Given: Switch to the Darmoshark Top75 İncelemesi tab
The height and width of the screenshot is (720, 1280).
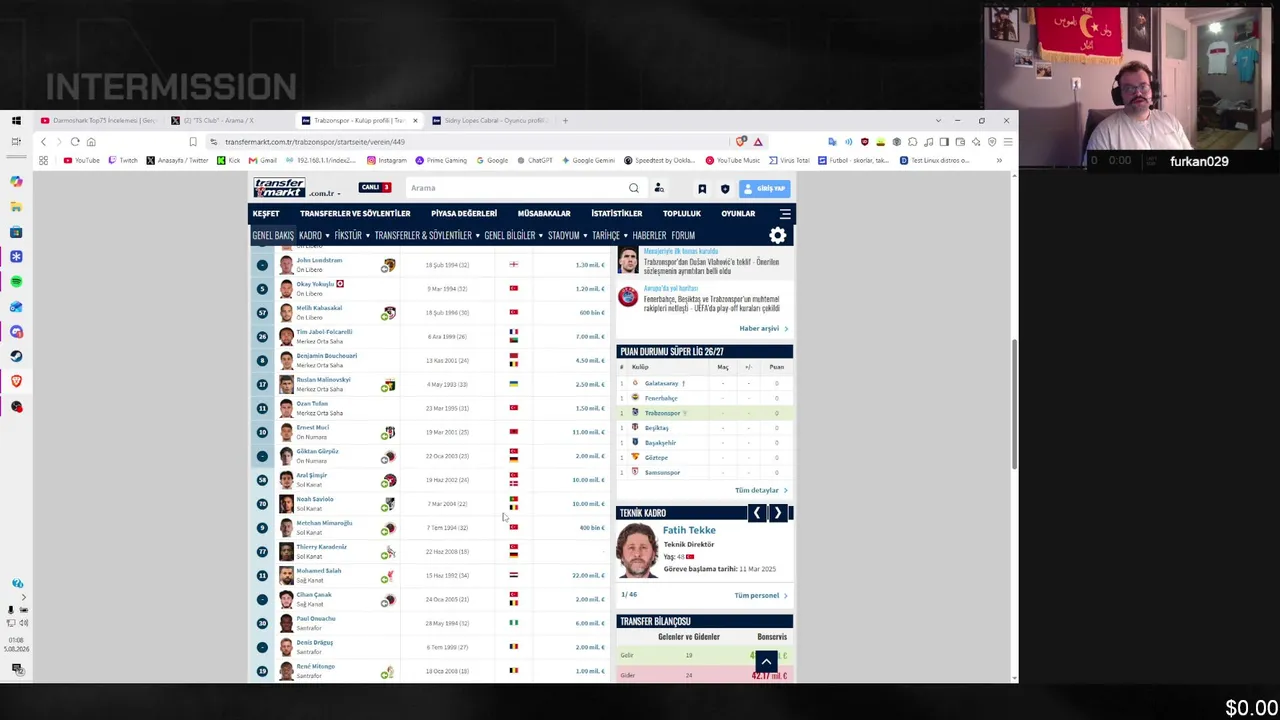Looking at the screenshot, I should click(x=97, y=121).
